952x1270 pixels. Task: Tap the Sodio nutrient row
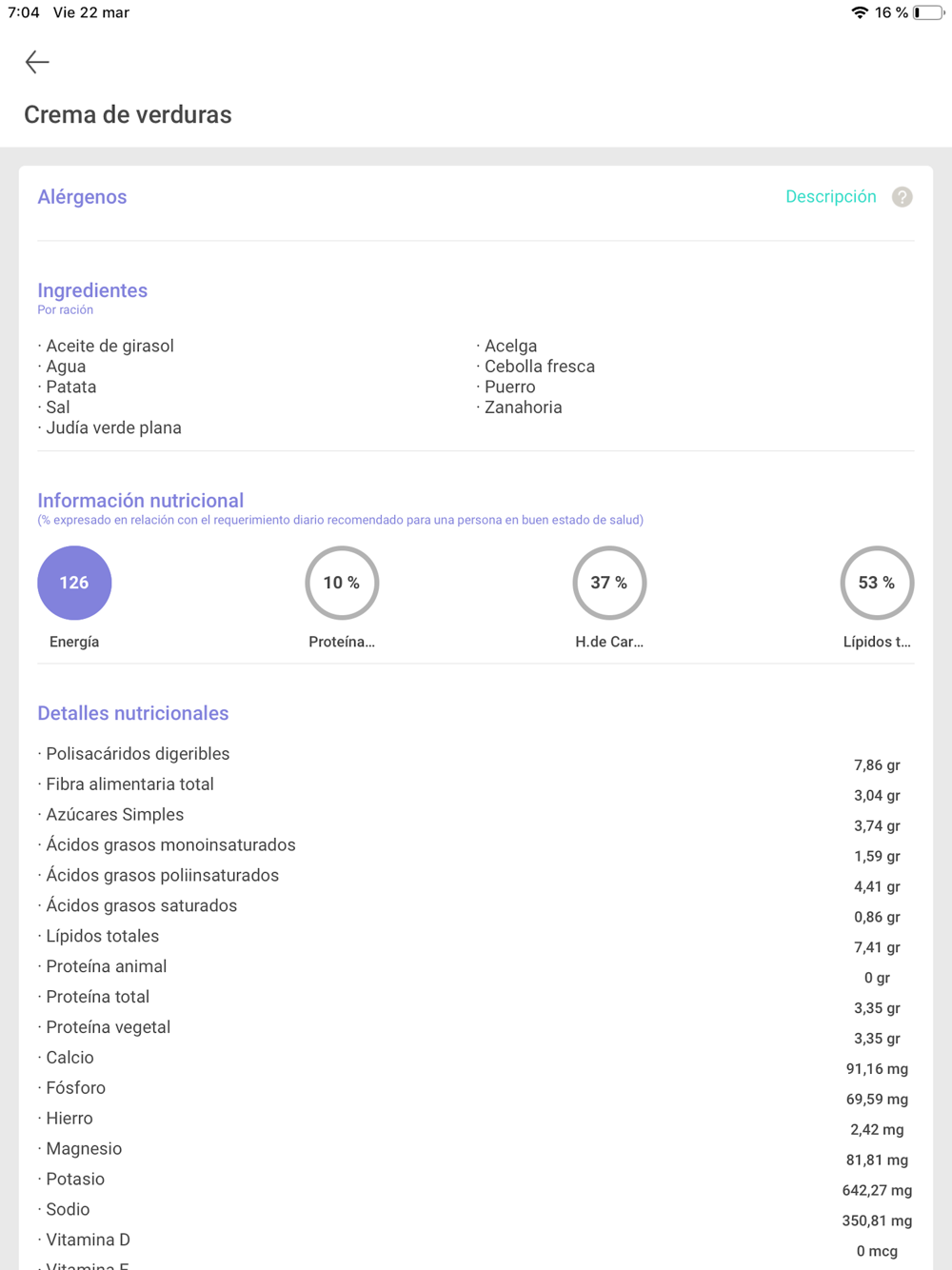[x=68, y=1209]
